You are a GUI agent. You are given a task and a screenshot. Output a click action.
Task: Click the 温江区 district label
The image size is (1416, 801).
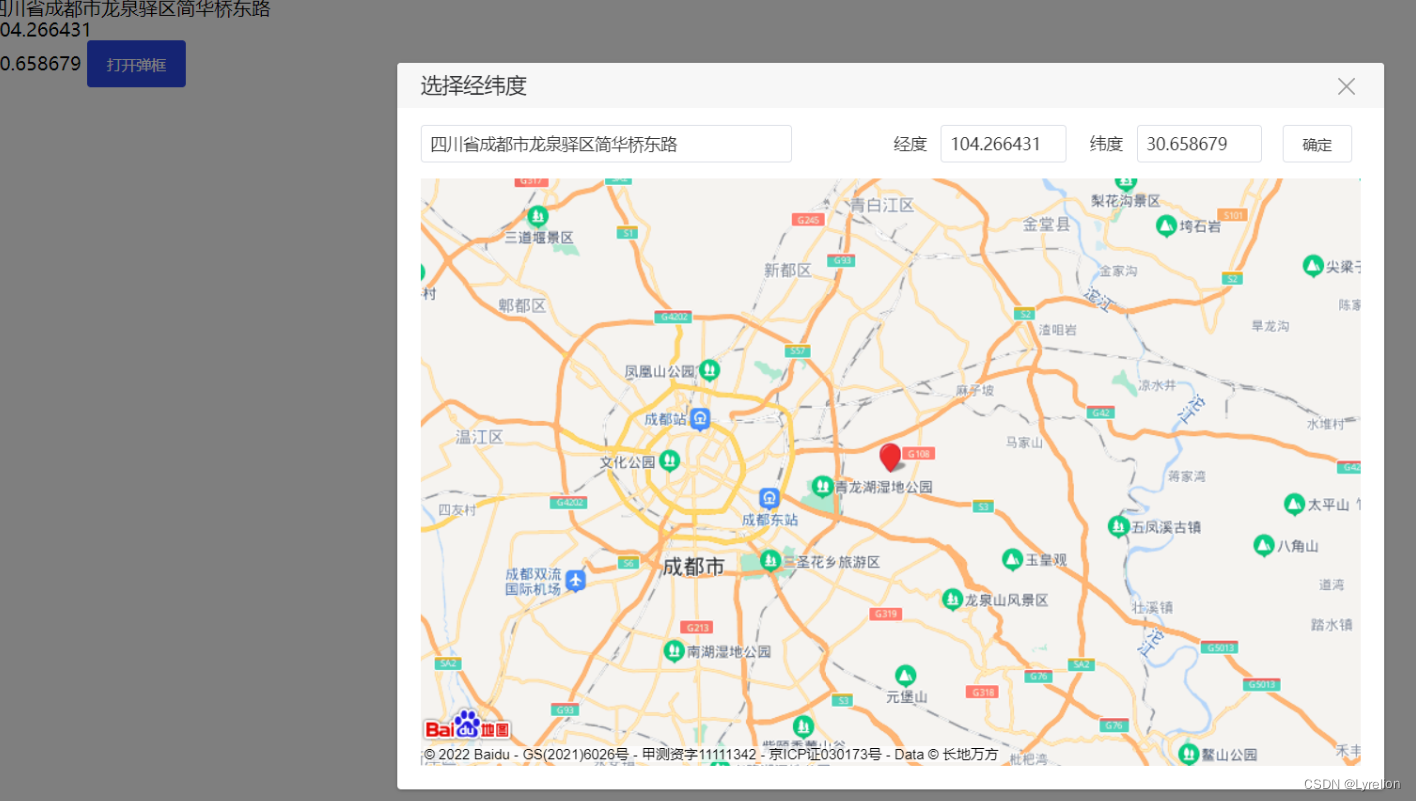[x=479, y=437]
